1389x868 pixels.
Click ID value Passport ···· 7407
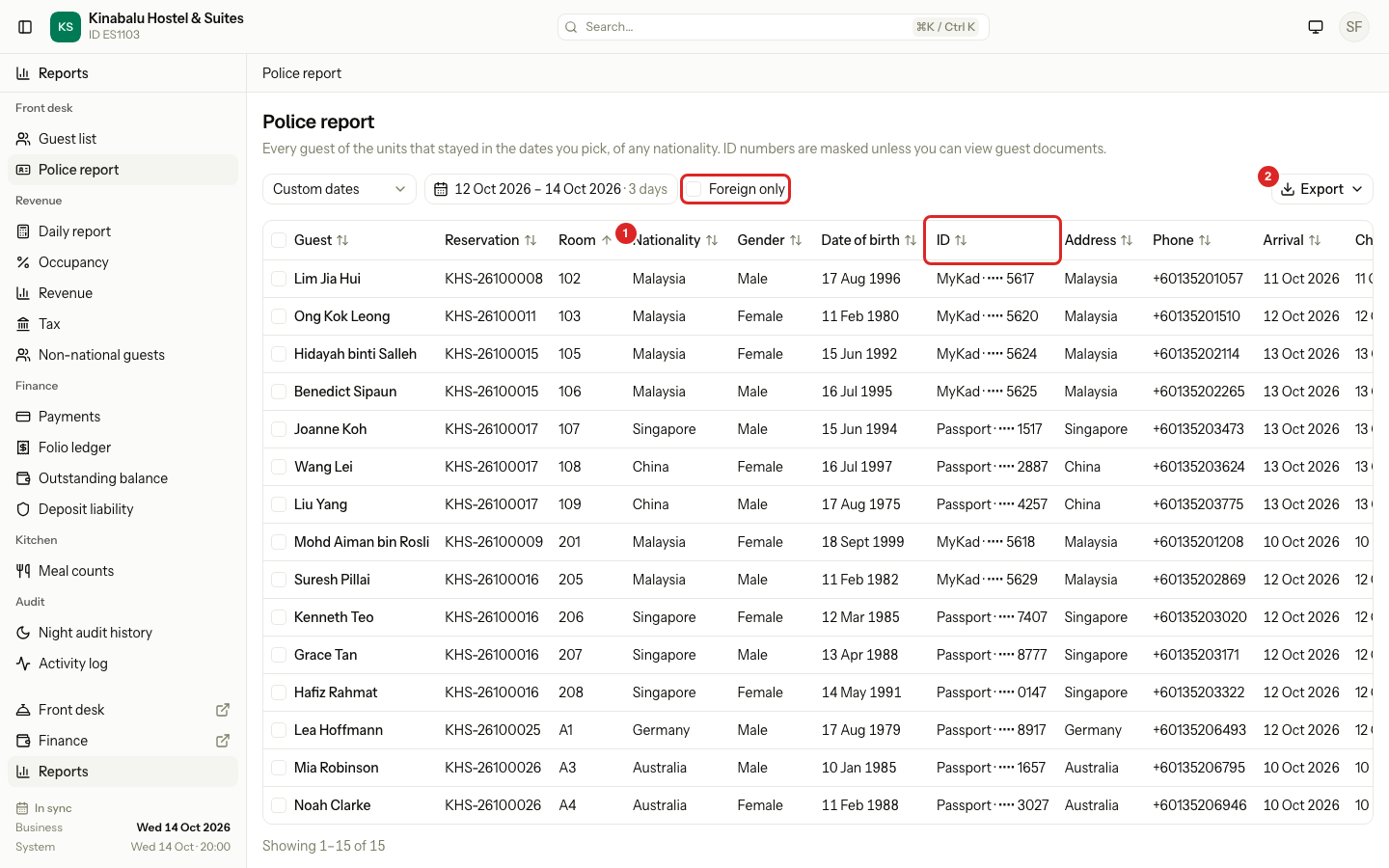point(992,617)
